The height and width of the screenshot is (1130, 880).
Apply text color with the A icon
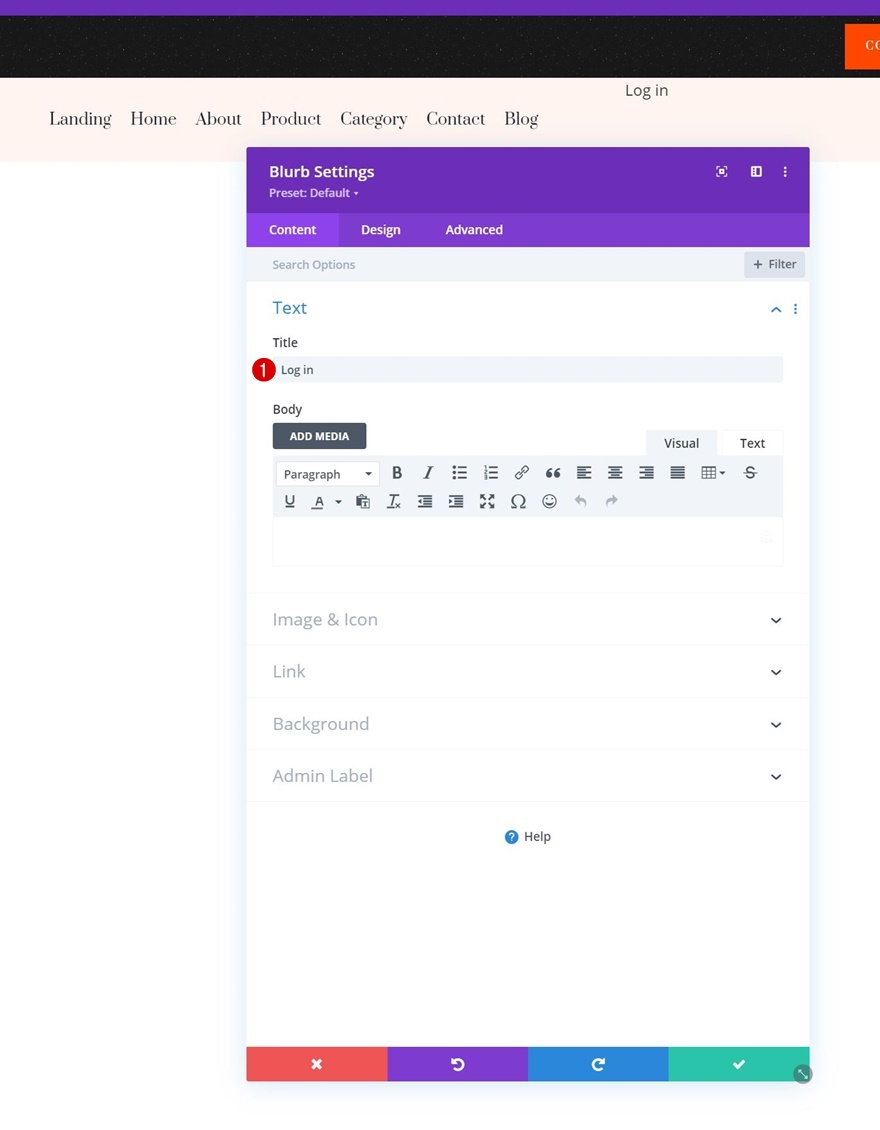click(x=318, y=502)
